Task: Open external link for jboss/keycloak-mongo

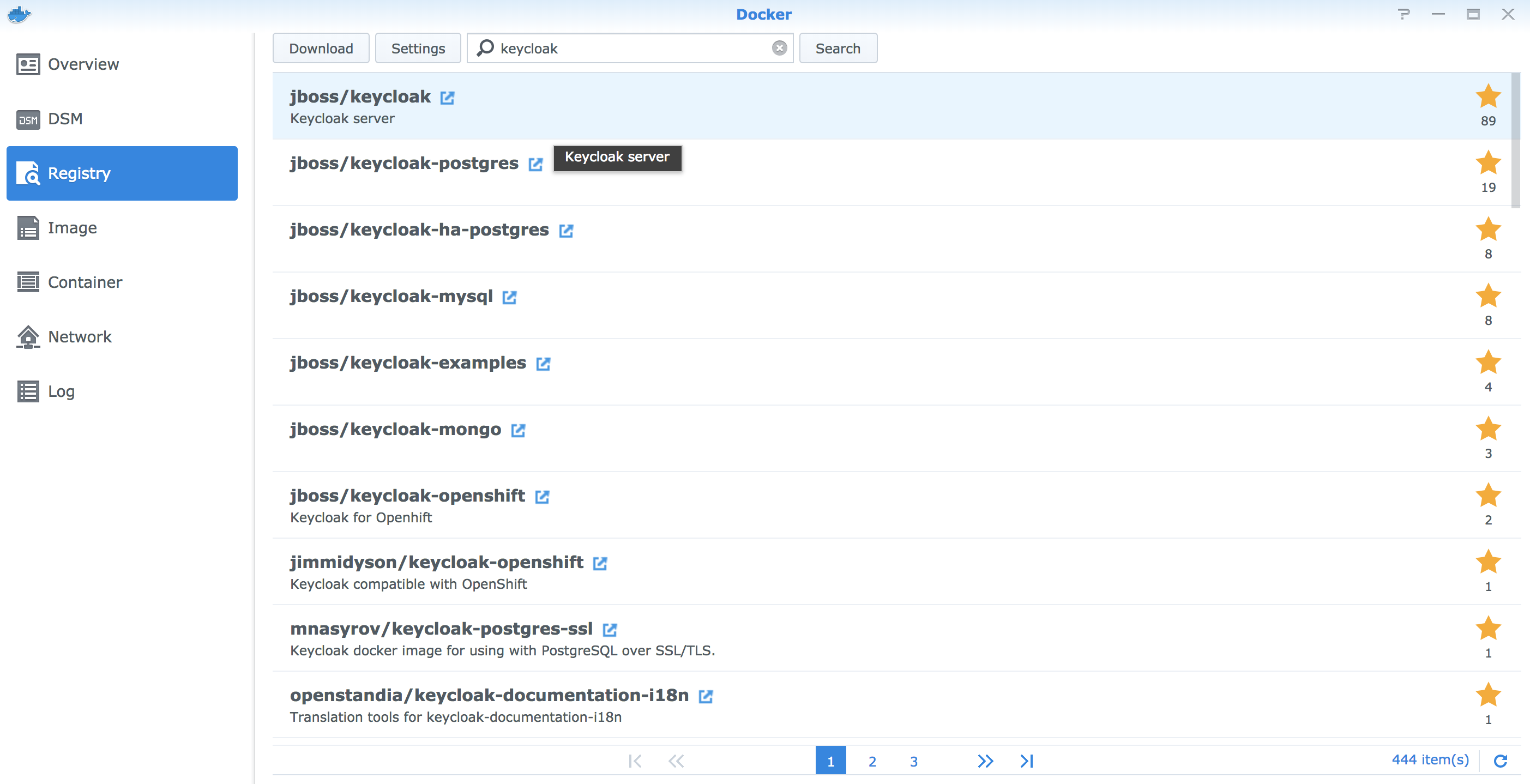Action: click(x=518, y=431)
